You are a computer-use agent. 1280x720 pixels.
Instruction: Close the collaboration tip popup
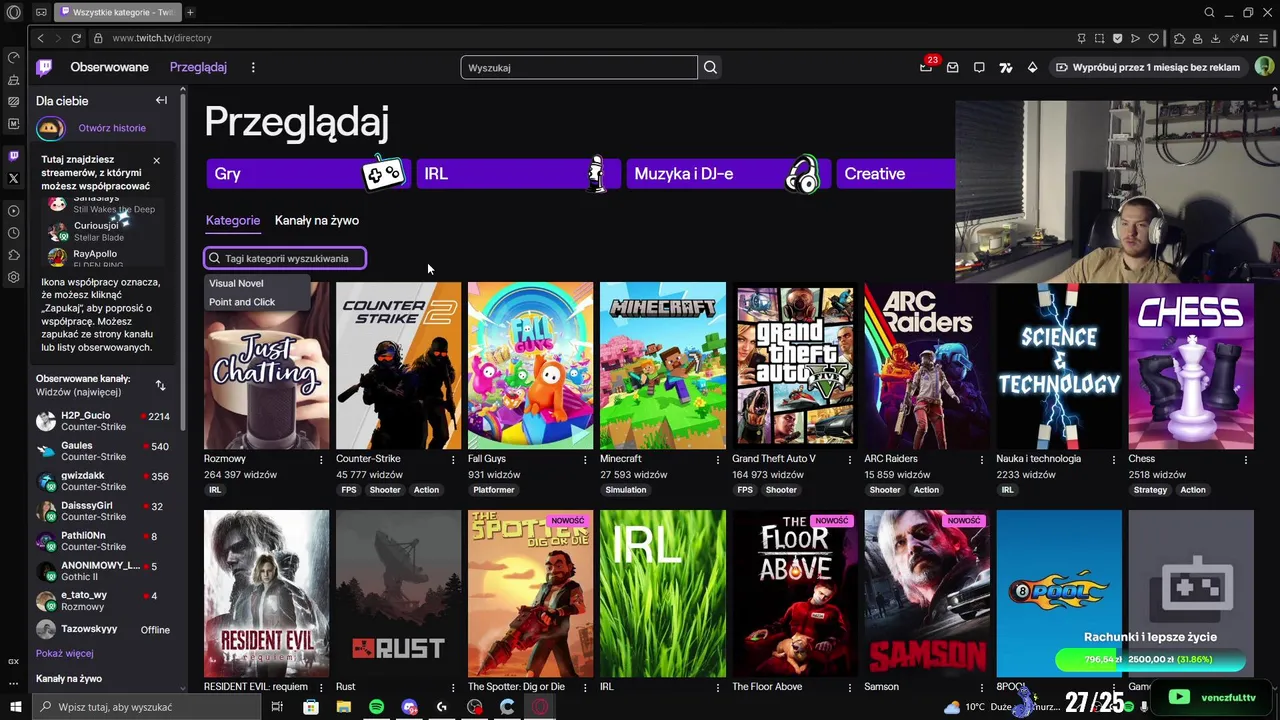pos(156,160)
